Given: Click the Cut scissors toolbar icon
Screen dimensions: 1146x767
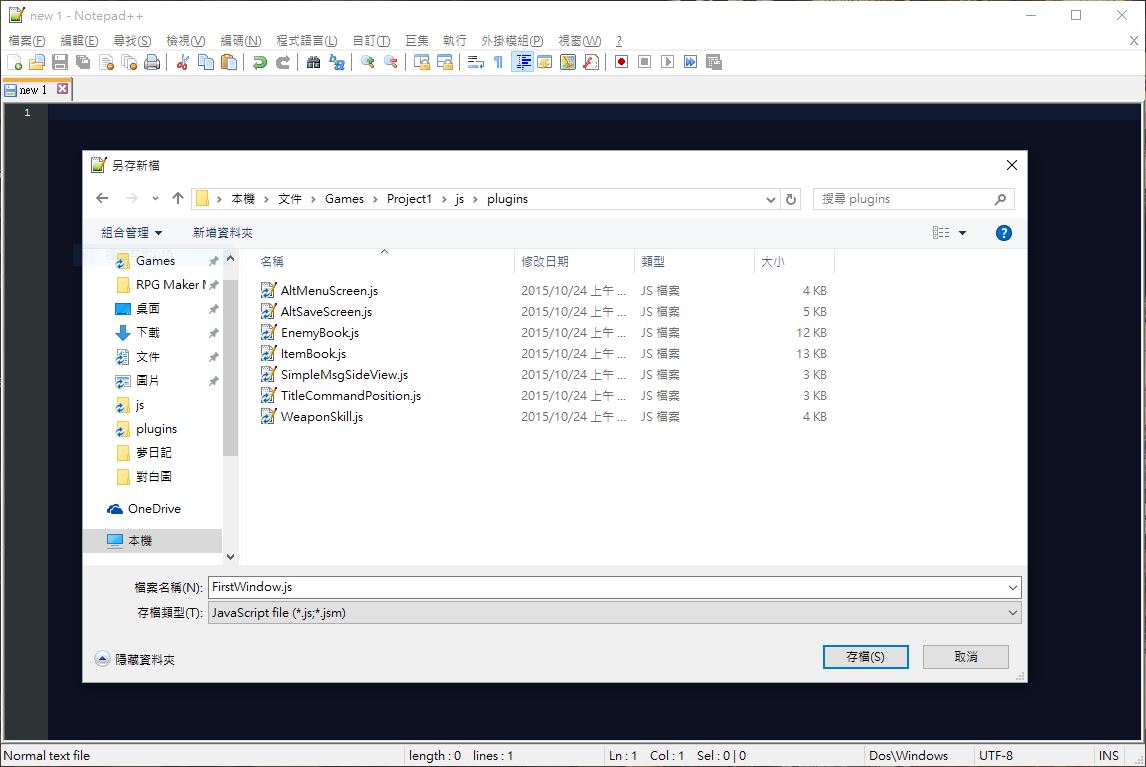Looking at the screenshot, I should 183,62.
